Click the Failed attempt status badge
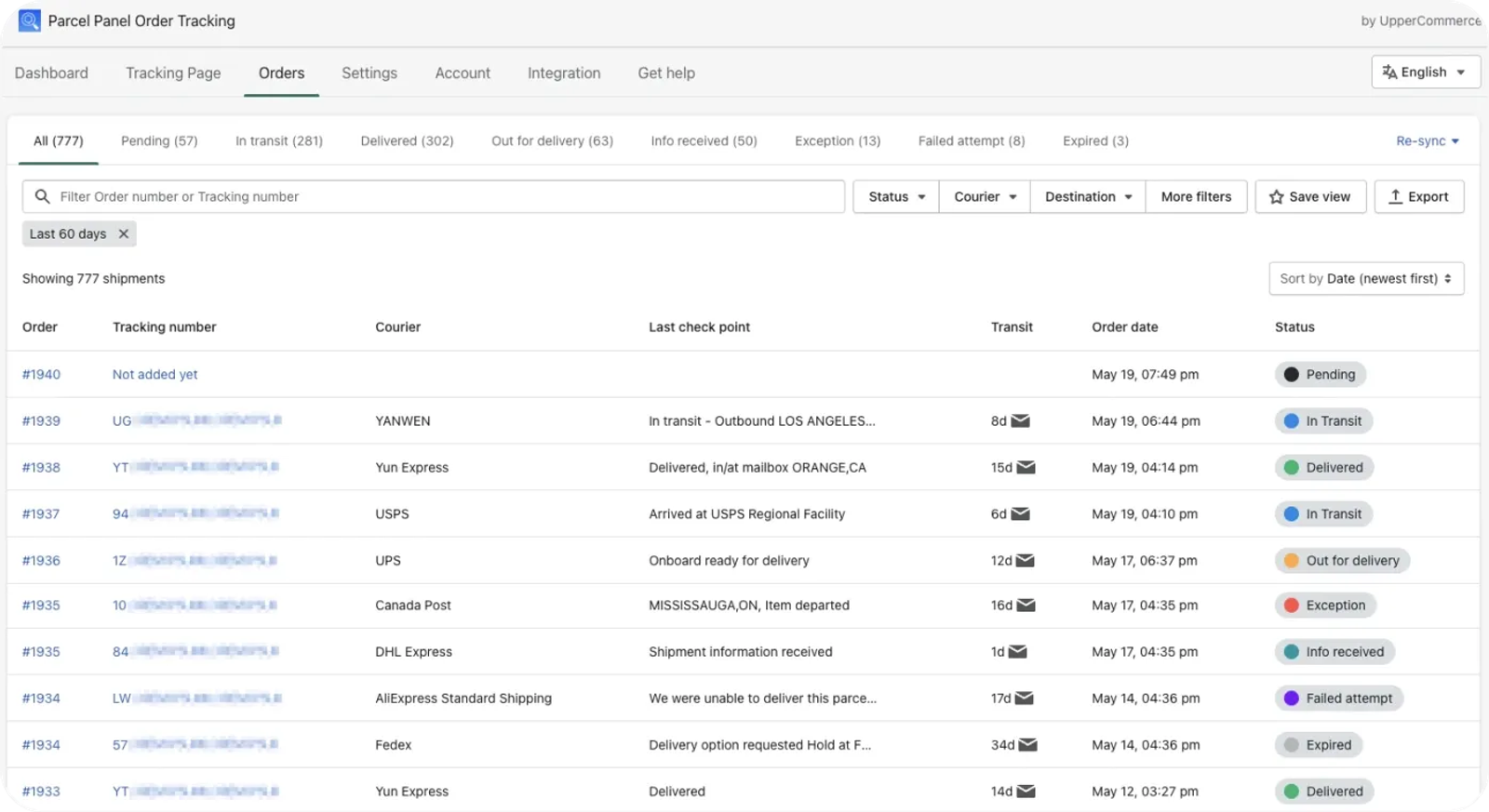Viewport: 1489px width, 812px height. (x=1338, y=698)
